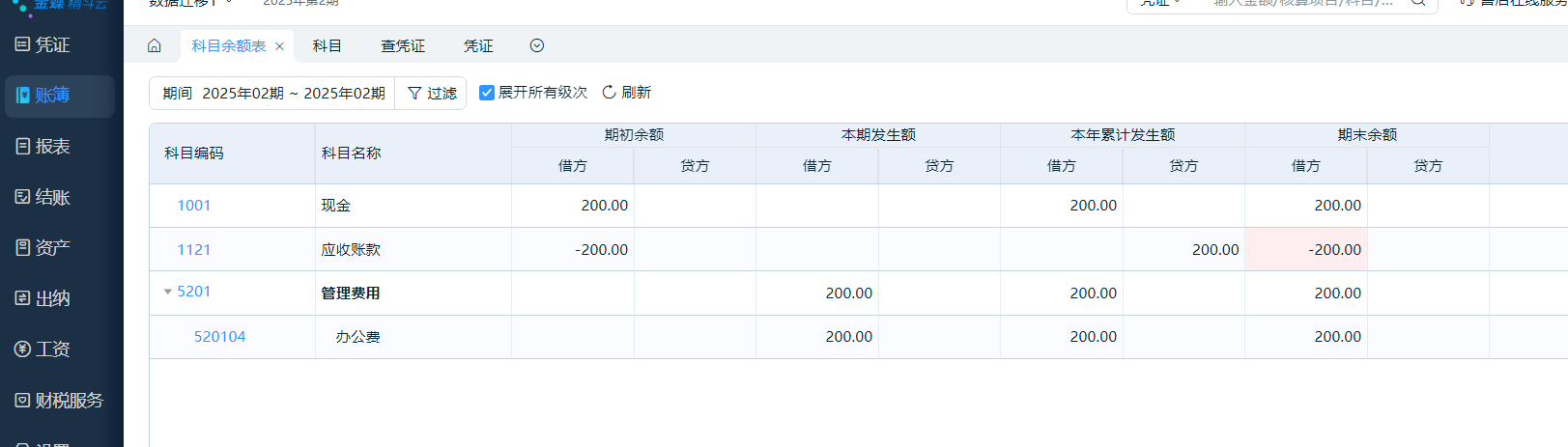Screen dimensions: 1568x447
Task: Open account code 1001 link
Action: 194,206
